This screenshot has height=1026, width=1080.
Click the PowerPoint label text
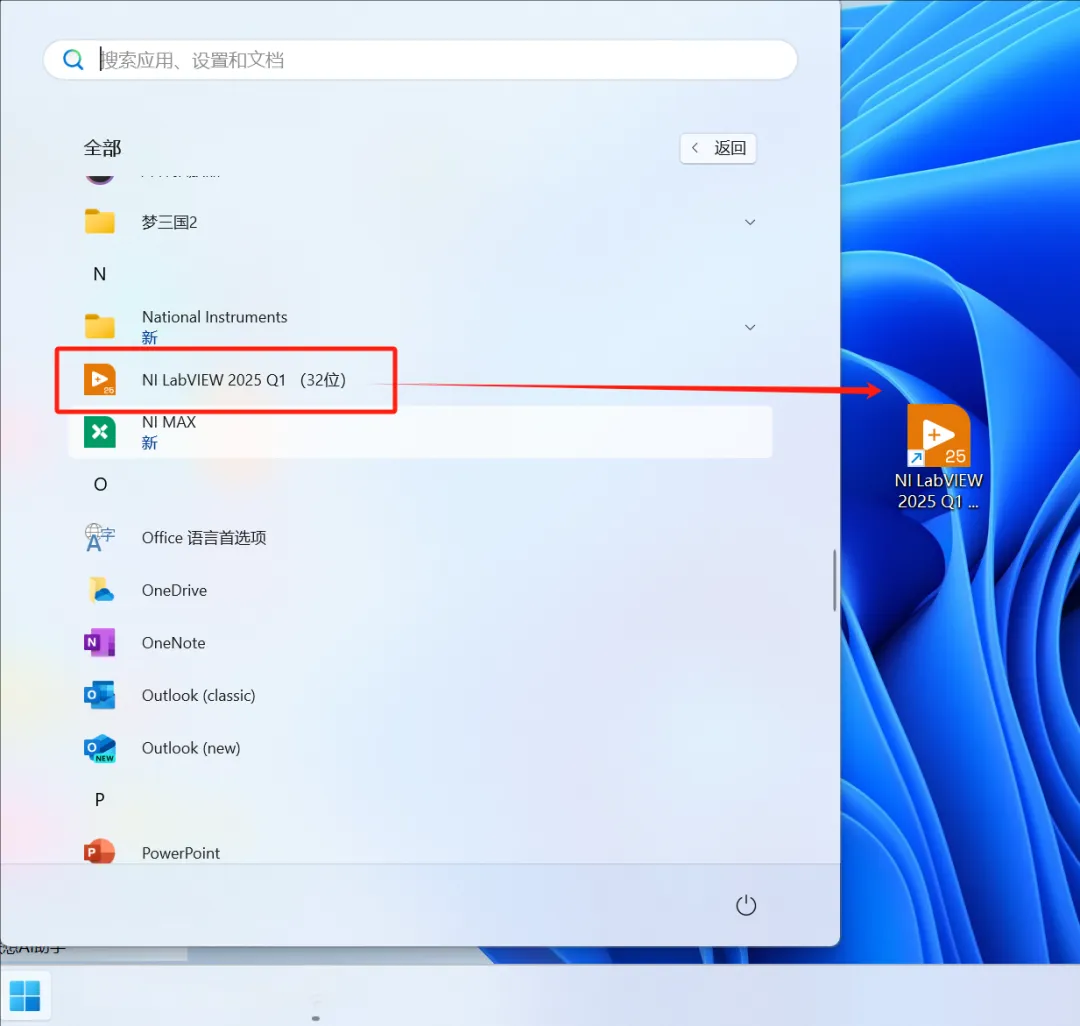[180, 853]
